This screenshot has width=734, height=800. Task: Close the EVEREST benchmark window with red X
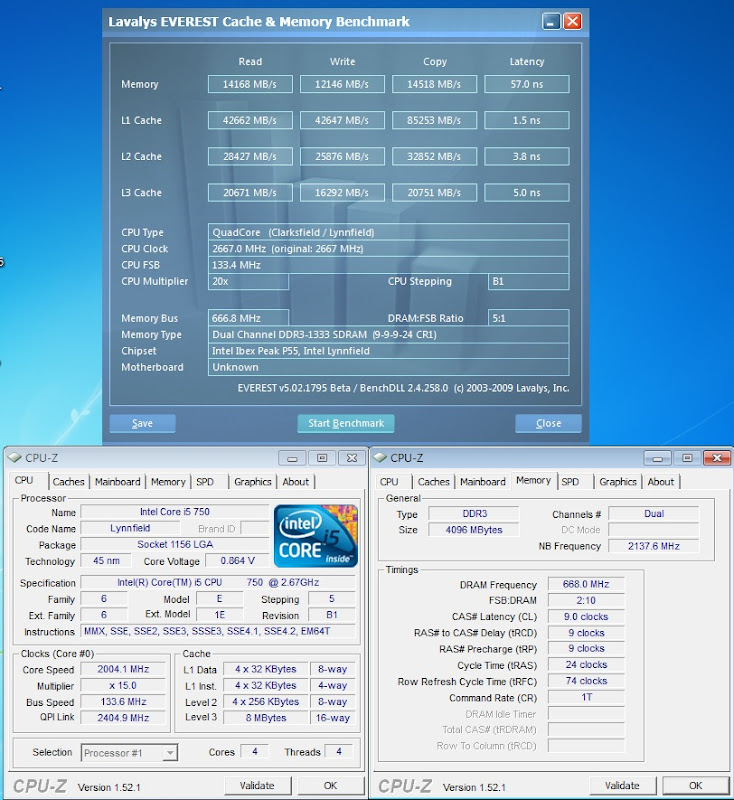click(x=573, y=21)
